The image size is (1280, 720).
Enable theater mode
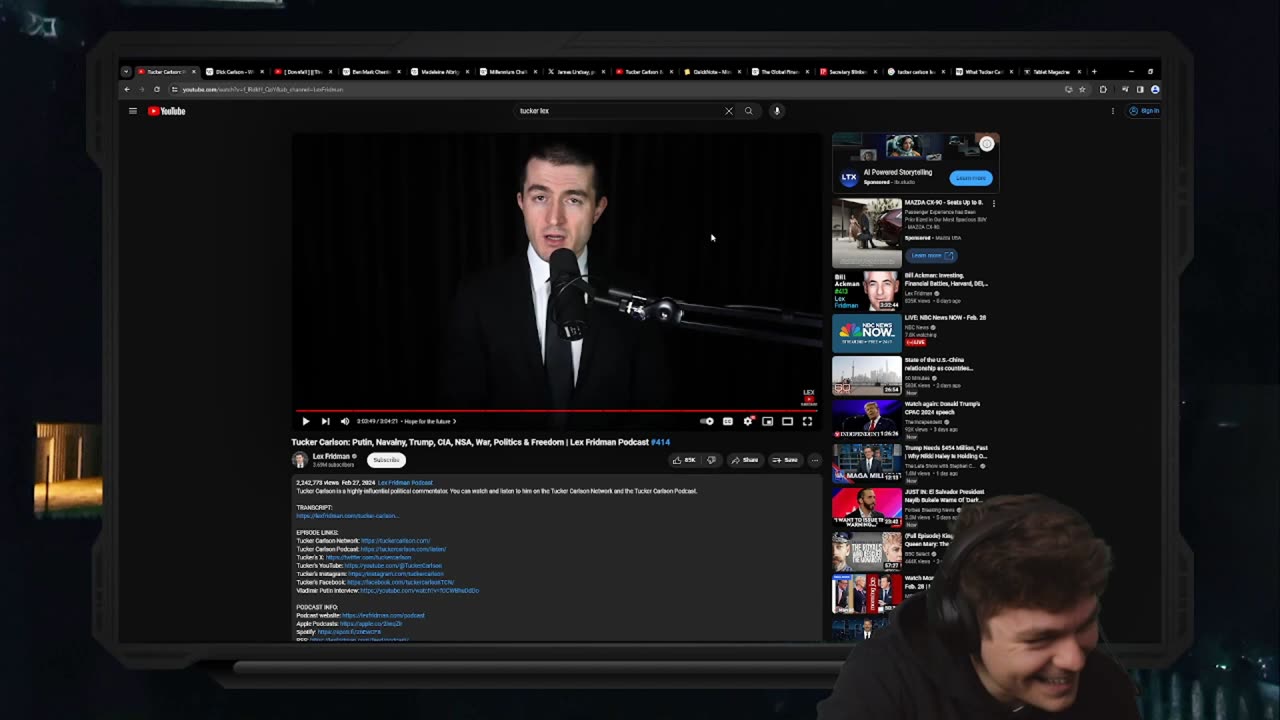pos(787,421)
